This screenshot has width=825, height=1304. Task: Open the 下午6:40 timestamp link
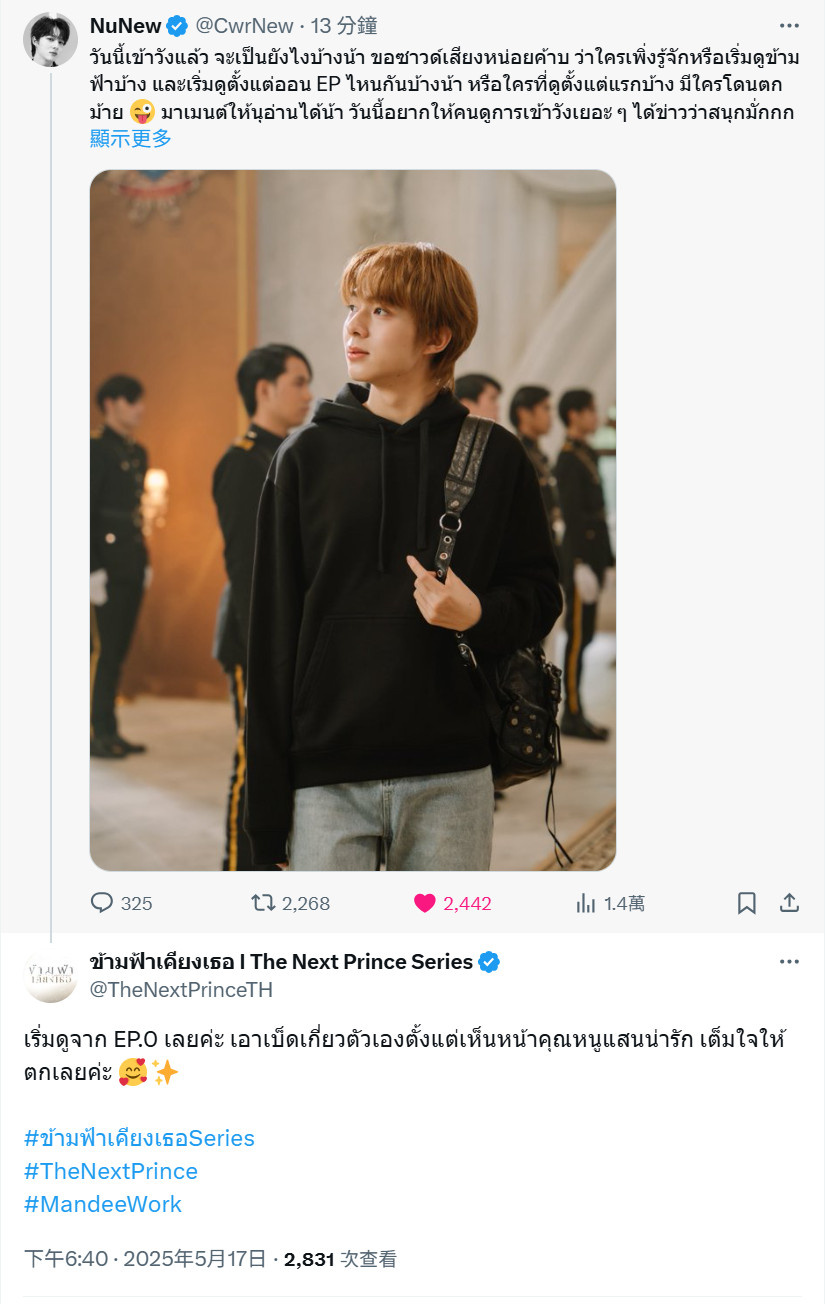coord(65,1259)
